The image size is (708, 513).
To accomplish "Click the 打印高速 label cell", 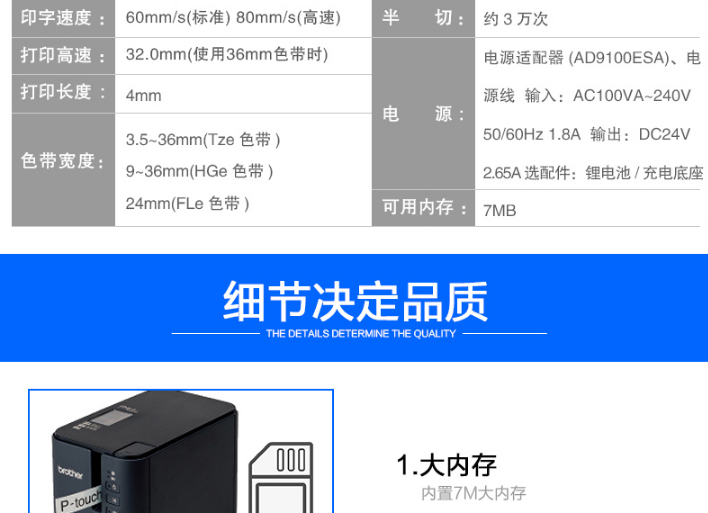I will tap(63, 56).
